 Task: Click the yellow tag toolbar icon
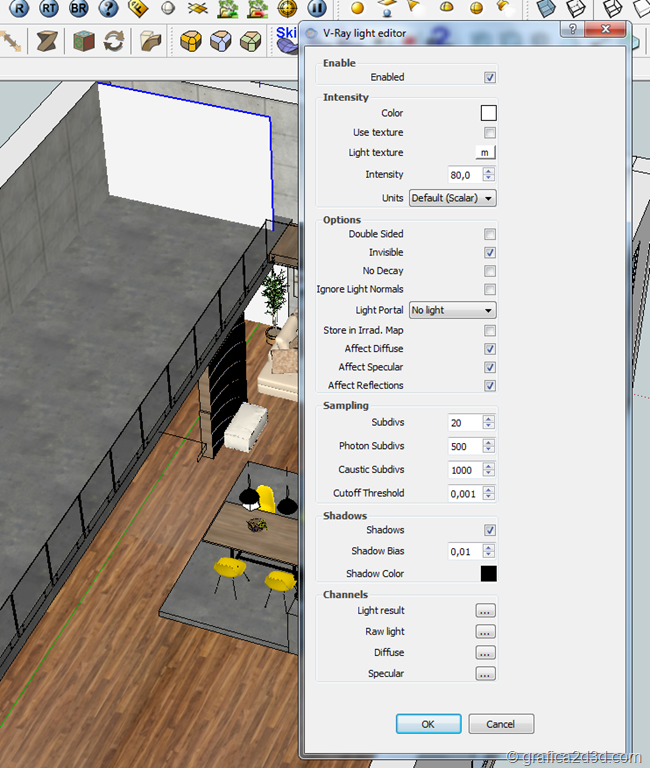point(138,7)
